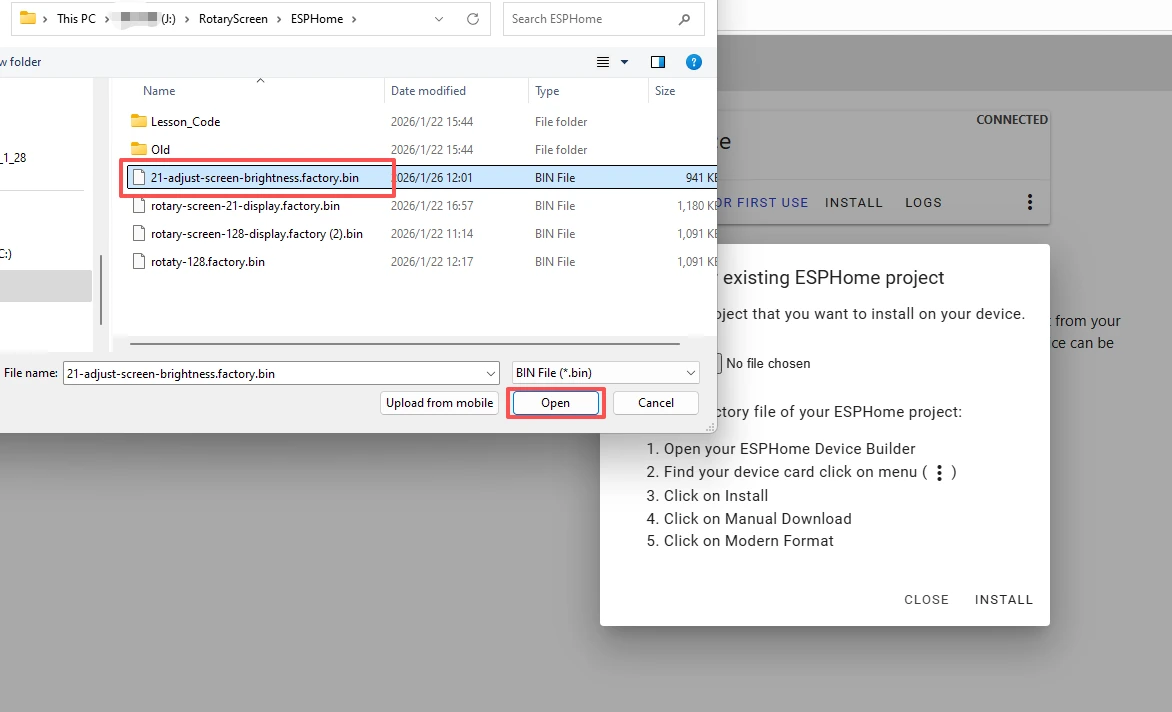Sort files by Date modified column
1172x712 pixels.
(428, 91)
